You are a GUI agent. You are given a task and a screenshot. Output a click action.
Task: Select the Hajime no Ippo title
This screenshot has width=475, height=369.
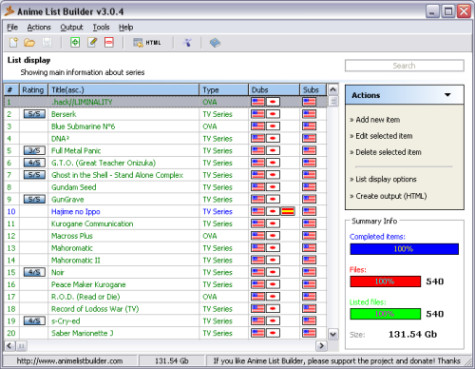pyautogui.click(x=76, y=212)
